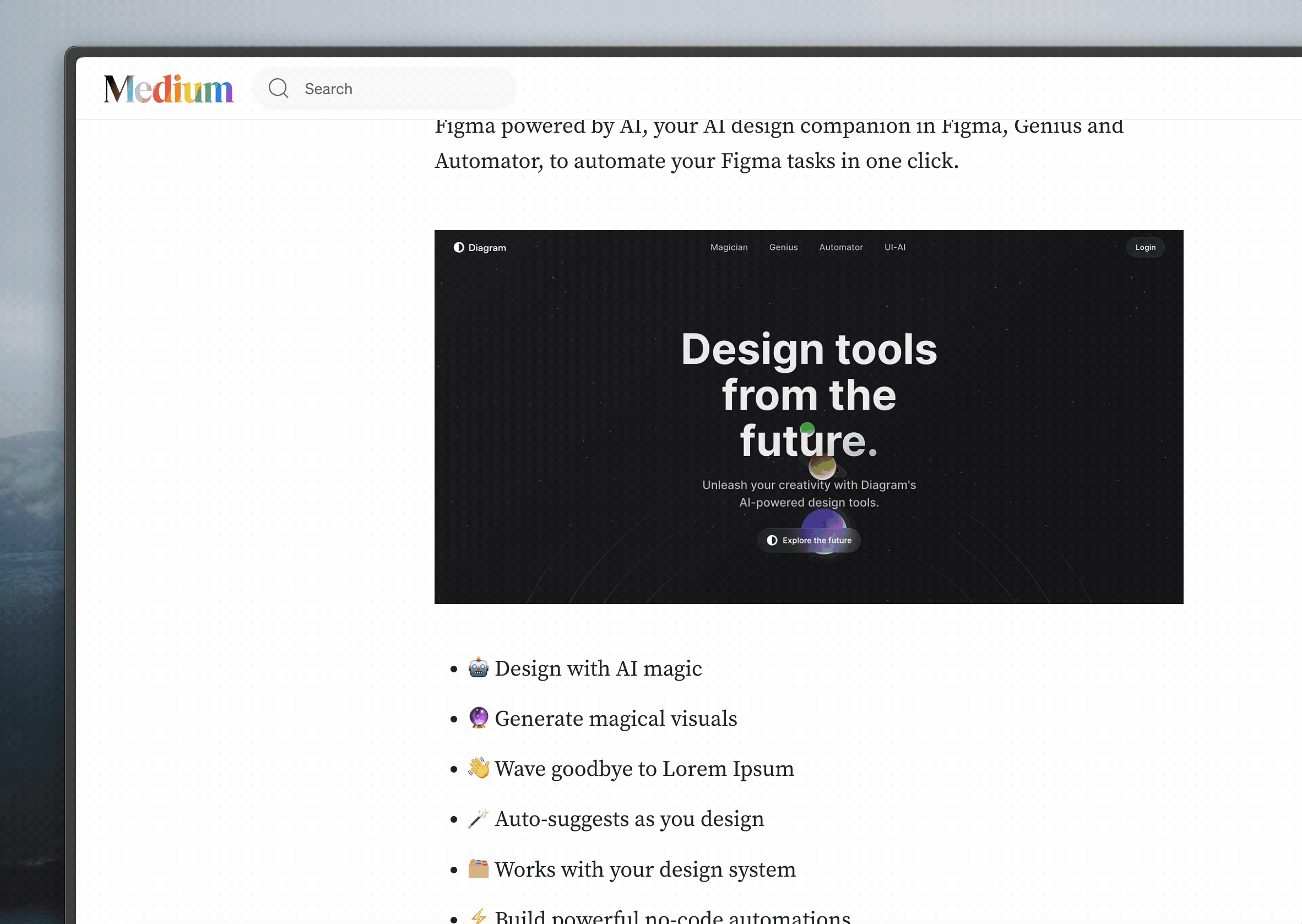Click the Explore the future button
1302x924 pixels.
click(x=809, y=540)
